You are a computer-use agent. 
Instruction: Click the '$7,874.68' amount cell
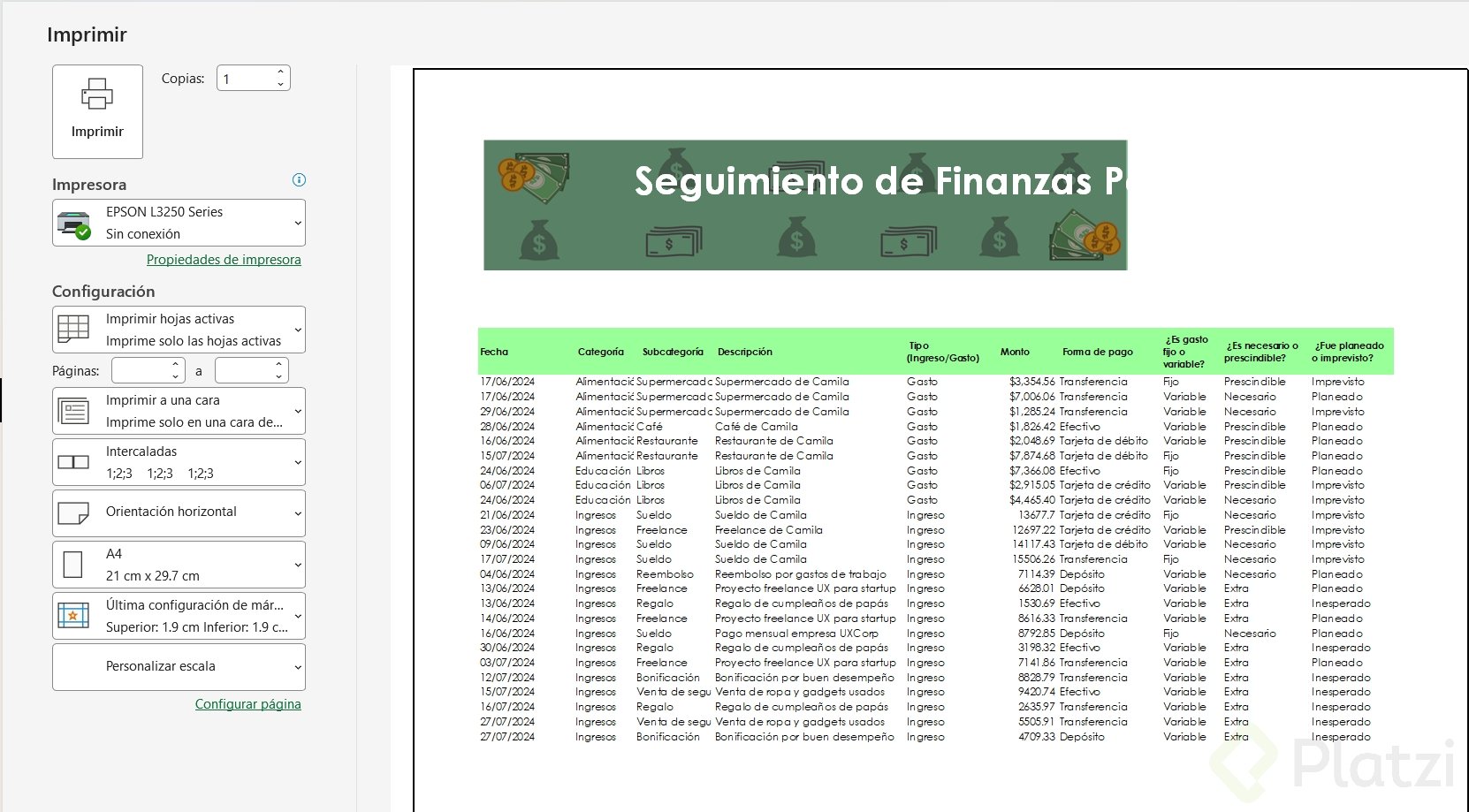point(1032,456)
